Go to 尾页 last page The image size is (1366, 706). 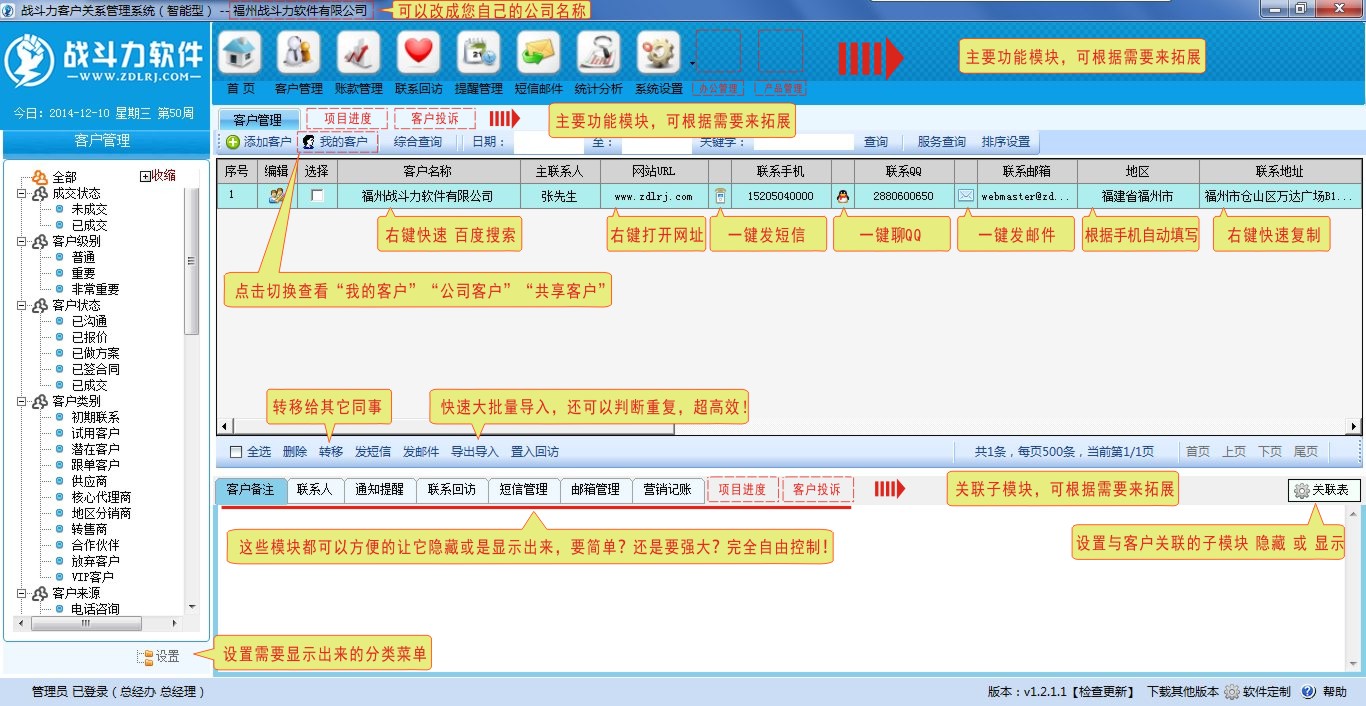click(x=1306, y=452)
